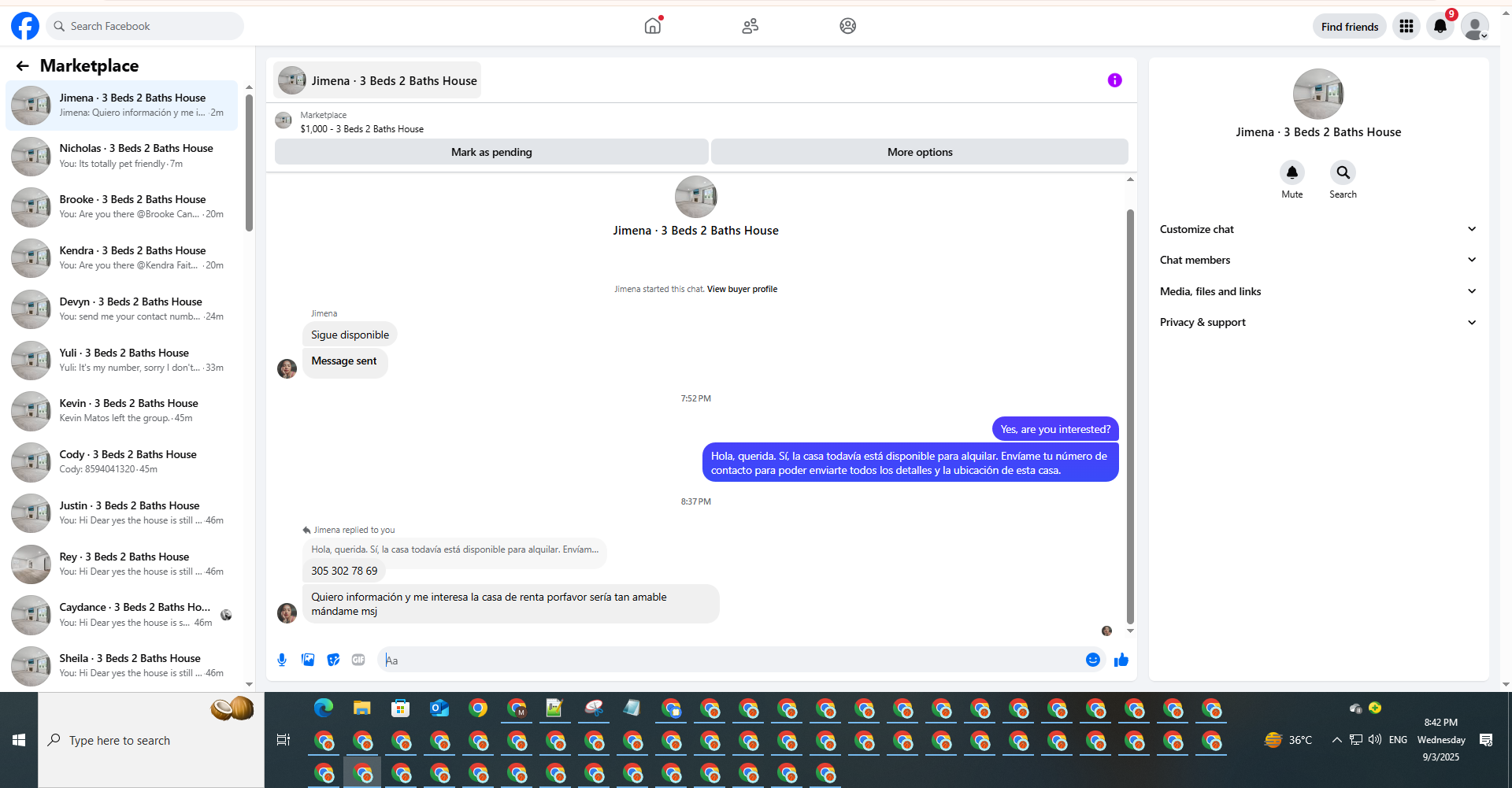This screenshot has height=788, width=1512.
Task: Open the Windows Action Center notification icon
Action: (x=1486, y=740)
